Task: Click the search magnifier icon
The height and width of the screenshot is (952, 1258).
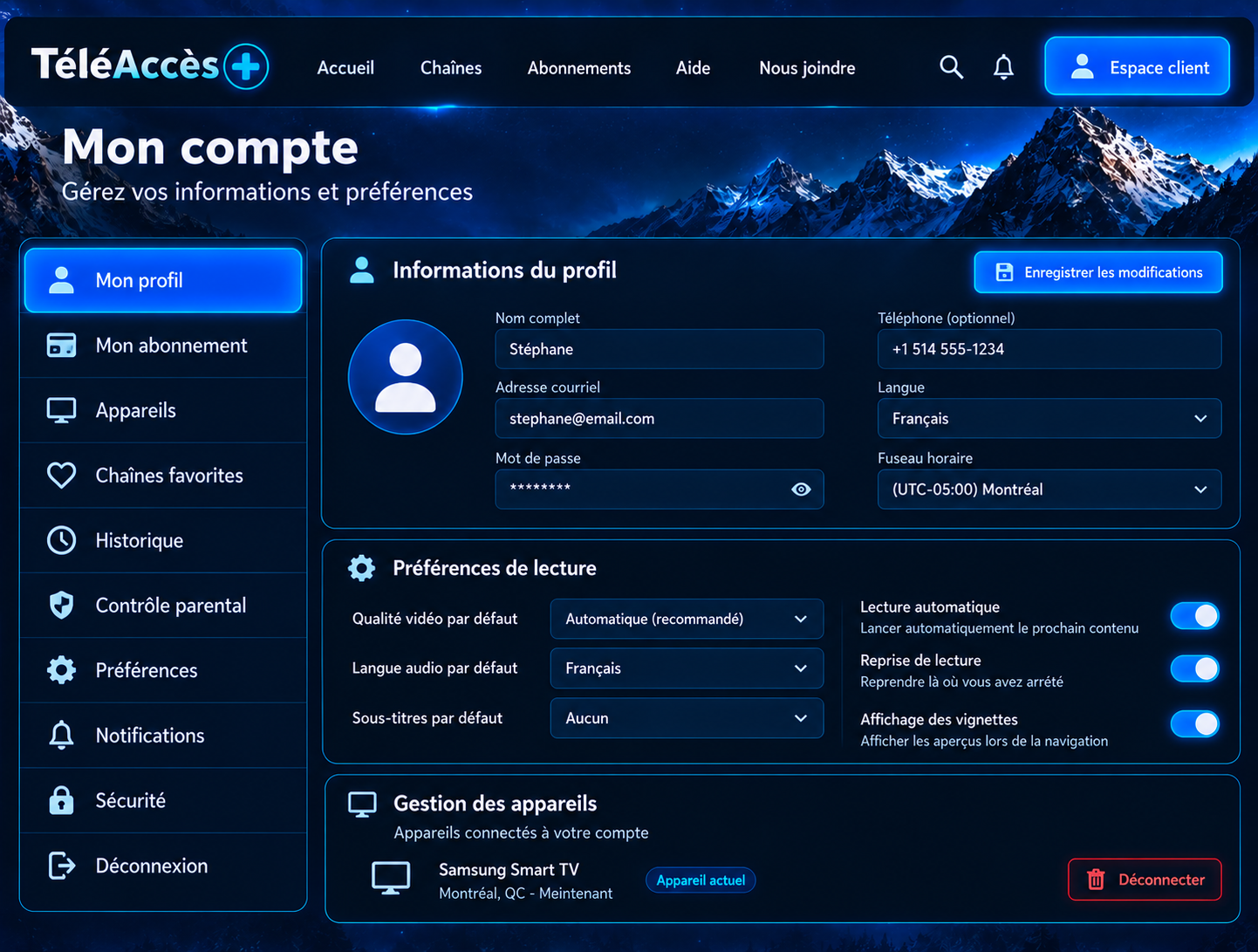Action: pyautogui.click(x=951, y=67)
